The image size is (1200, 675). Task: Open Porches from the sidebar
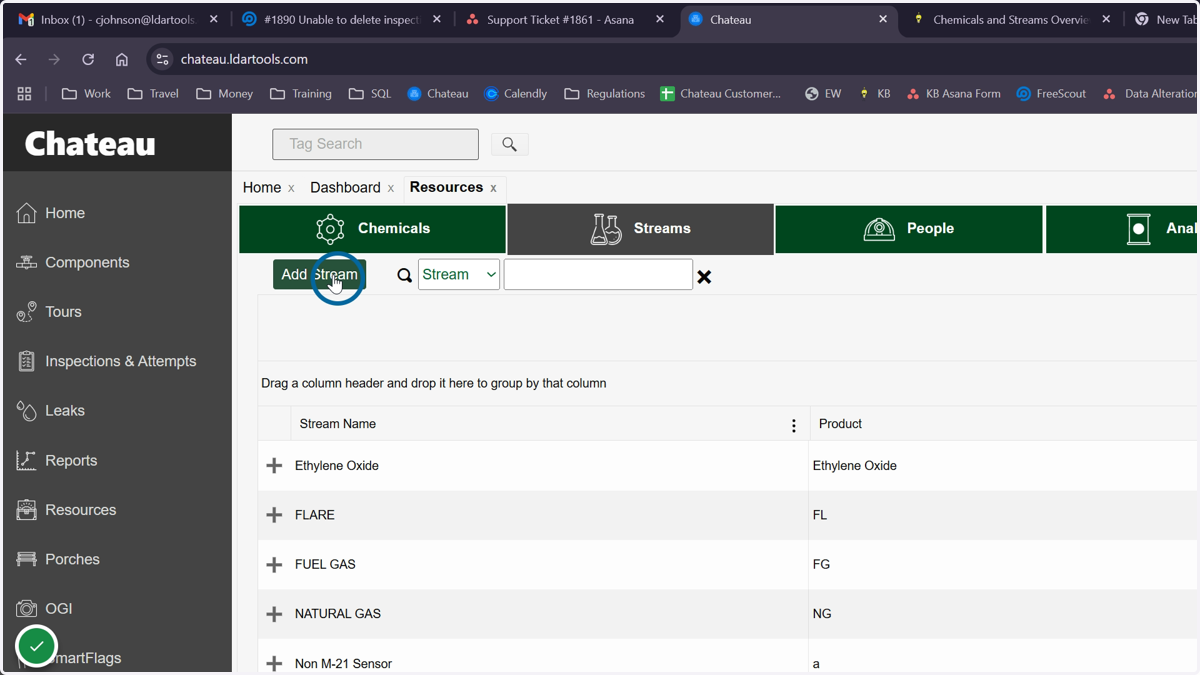[72, 559]
